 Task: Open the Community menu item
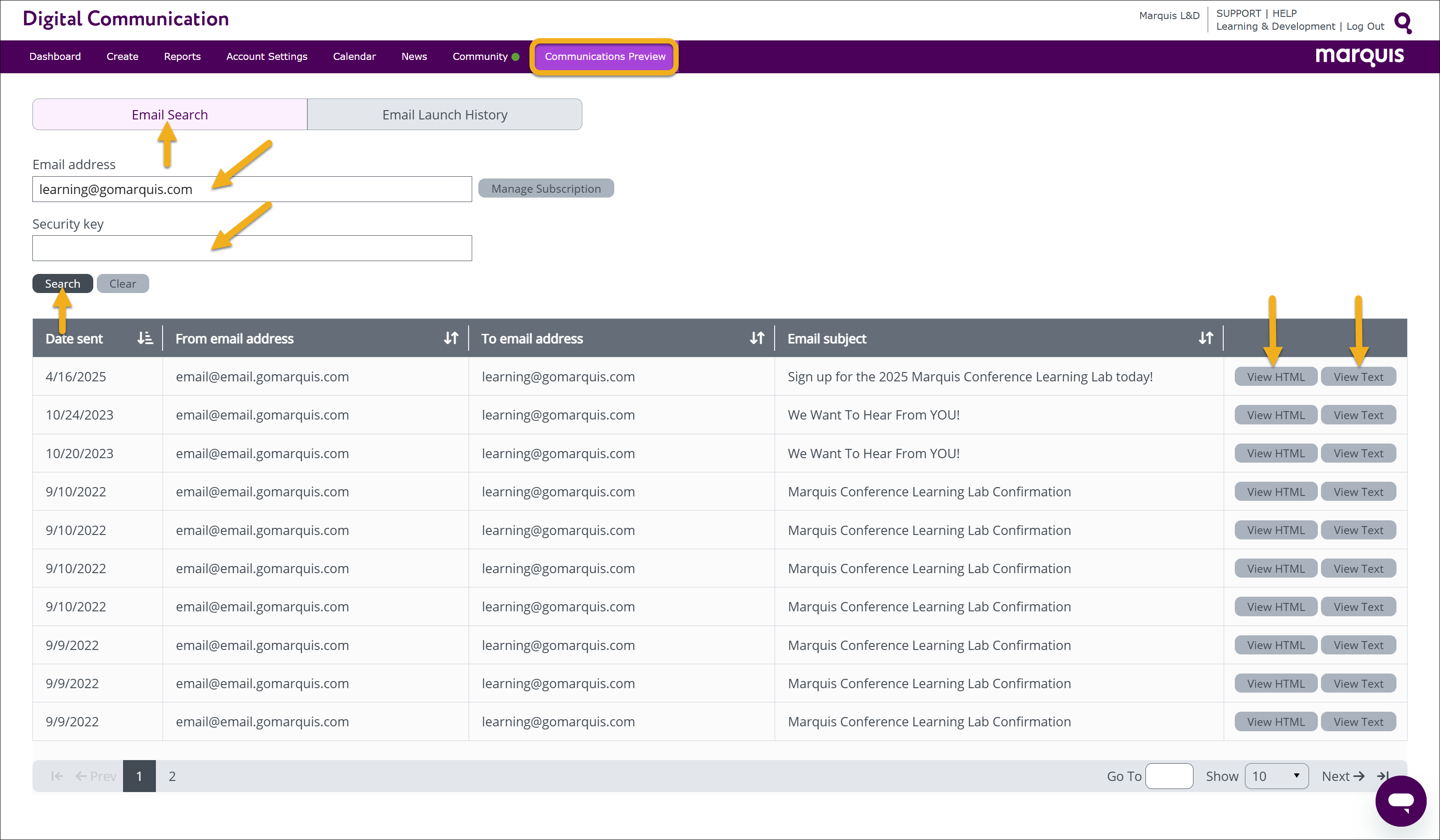480,56
